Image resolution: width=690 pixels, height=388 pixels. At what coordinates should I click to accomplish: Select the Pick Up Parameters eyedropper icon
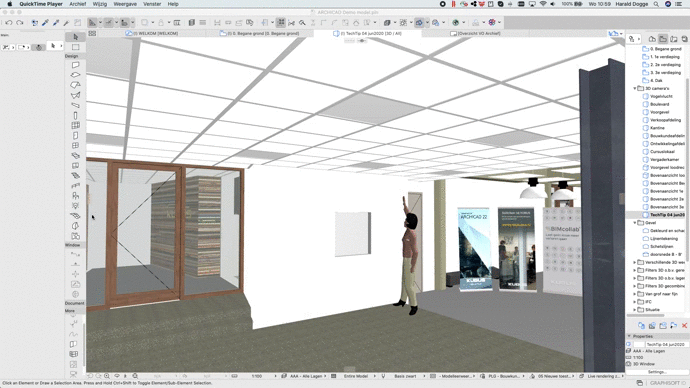point(45,22)
